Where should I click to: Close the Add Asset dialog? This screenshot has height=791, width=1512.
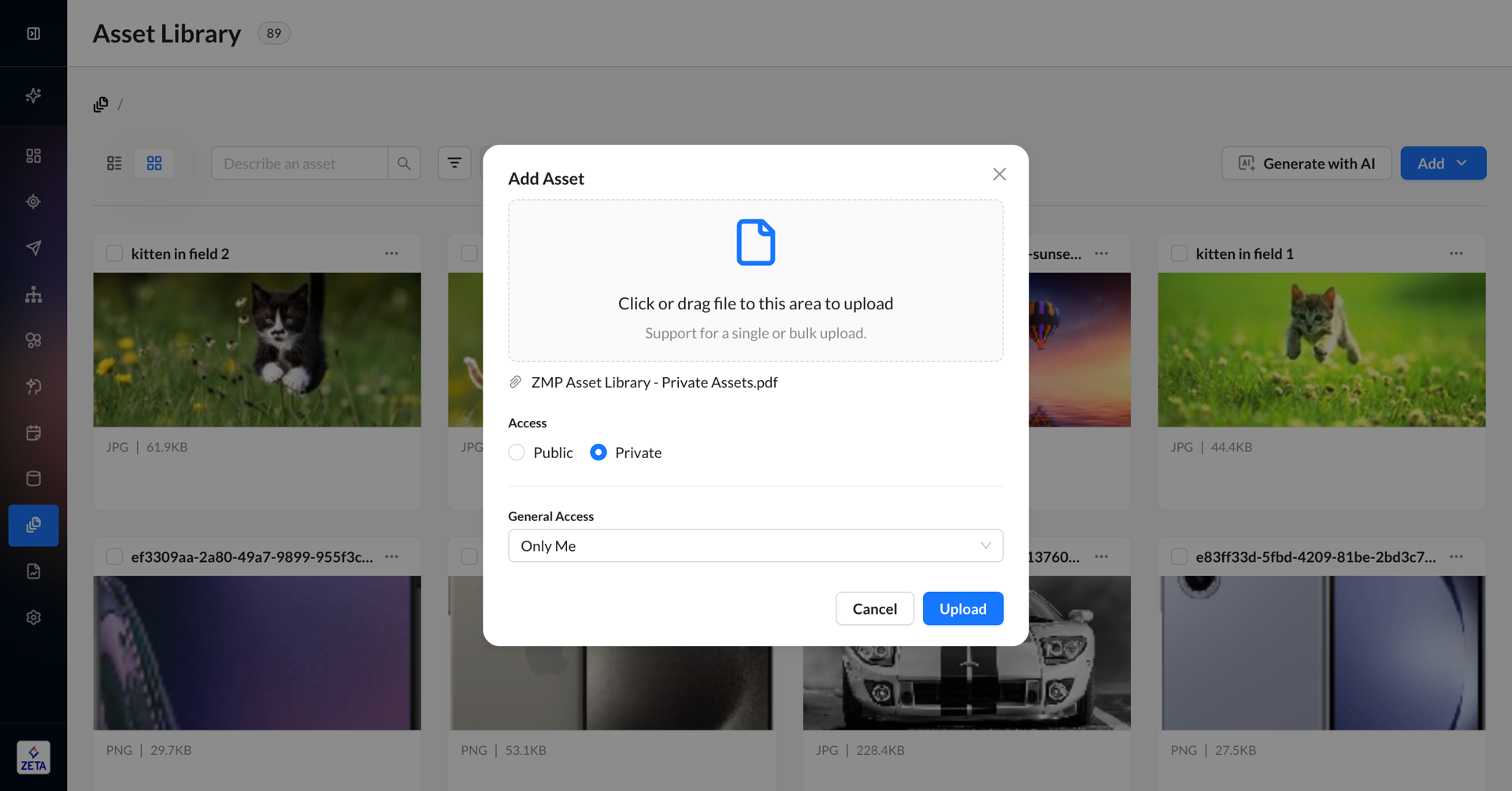pyautogui.click(x=999, y=174)
